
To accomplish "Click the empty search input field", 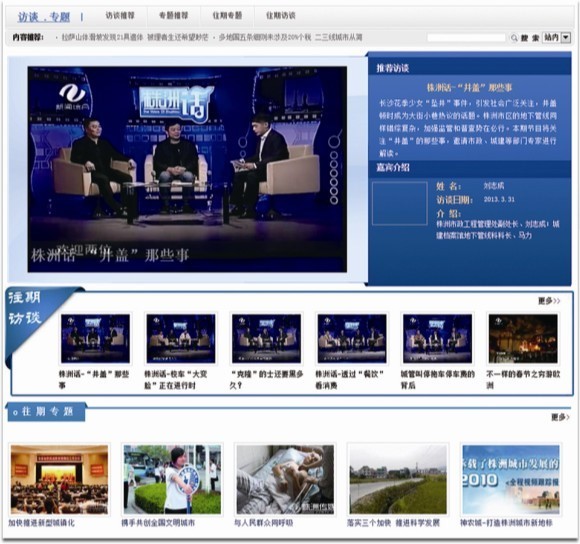I will [466, 38].
